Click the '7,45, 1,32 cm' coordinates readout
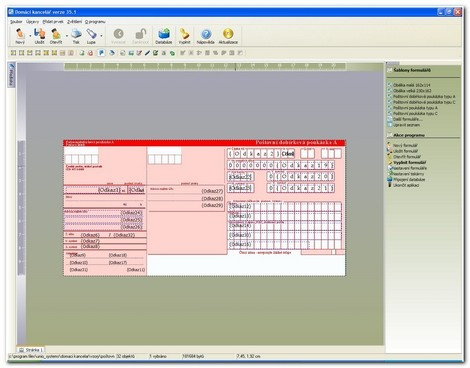 pos(249,356)
